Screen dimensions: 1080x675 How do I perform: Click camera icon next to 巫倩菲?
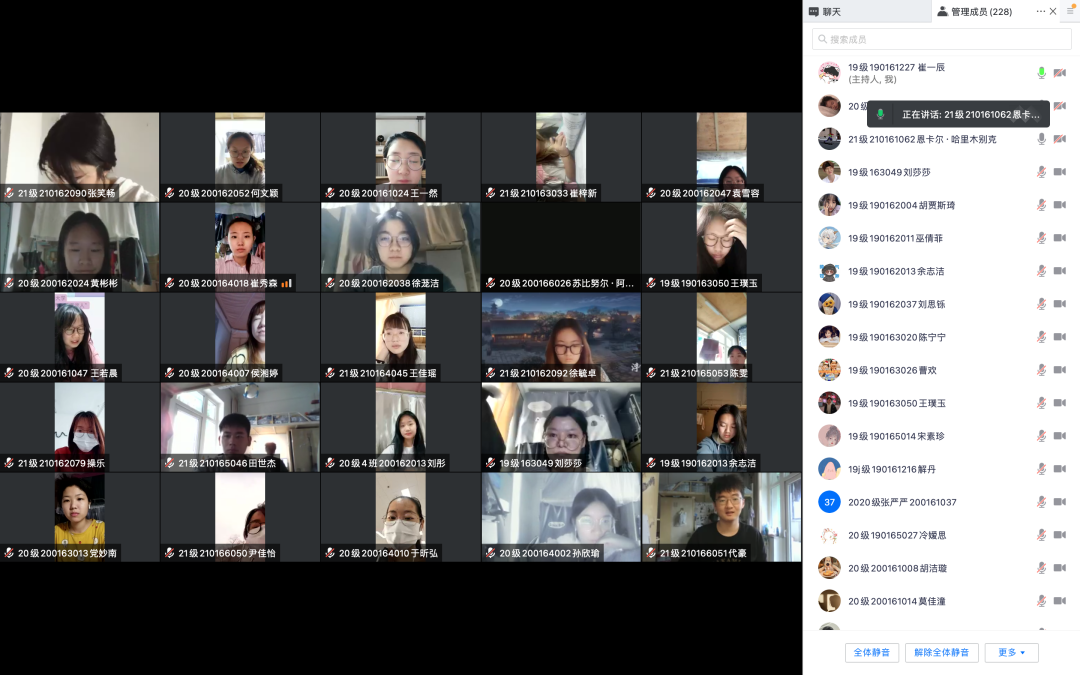pos(1060,238)
